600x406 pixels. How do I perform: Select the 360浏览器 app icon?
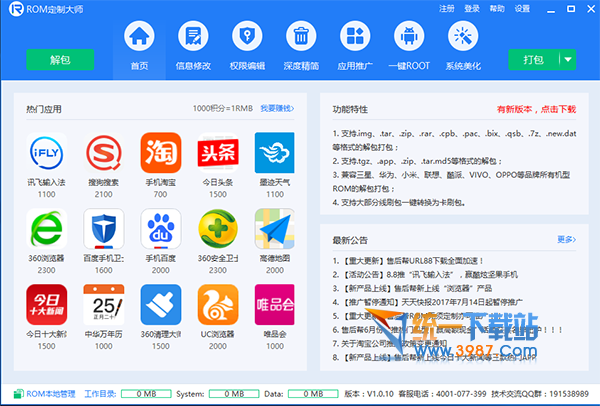47,228
